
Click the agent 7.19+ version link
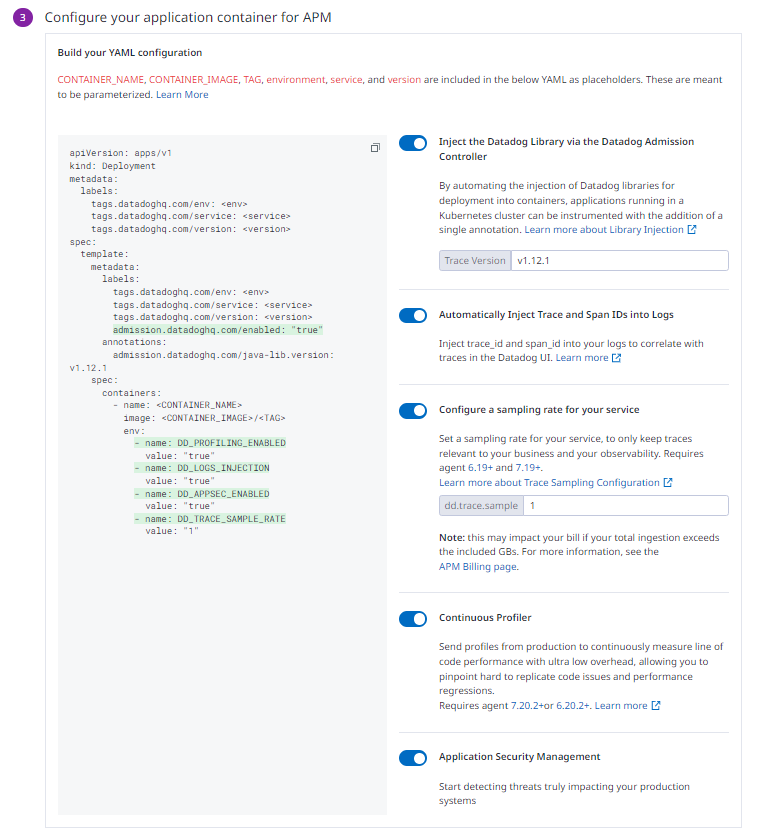(528, 468)
